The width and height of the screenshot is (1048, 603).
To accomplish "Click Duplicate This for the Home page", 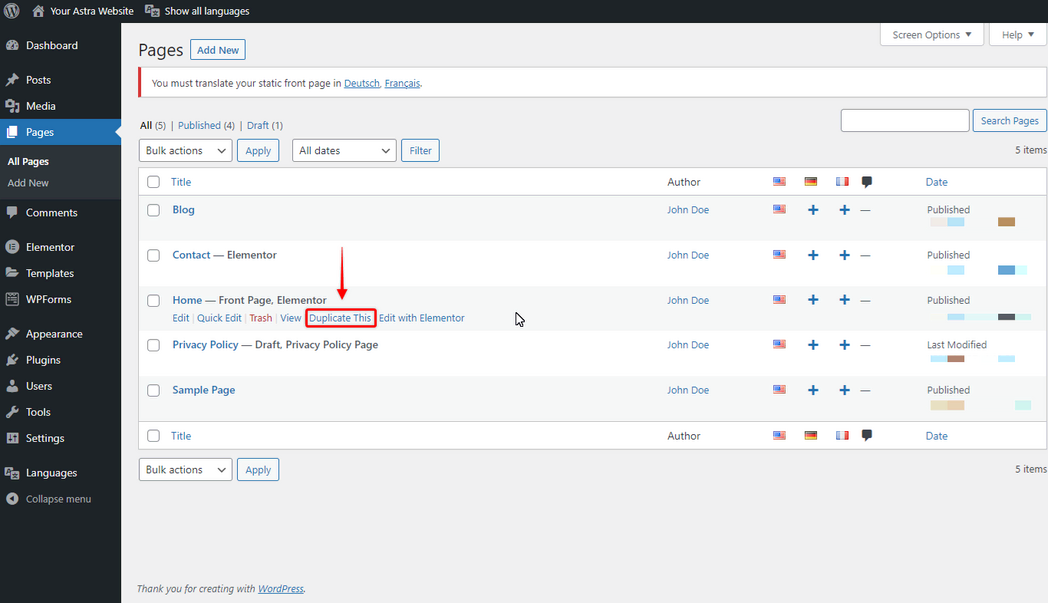I will [340, 317].
